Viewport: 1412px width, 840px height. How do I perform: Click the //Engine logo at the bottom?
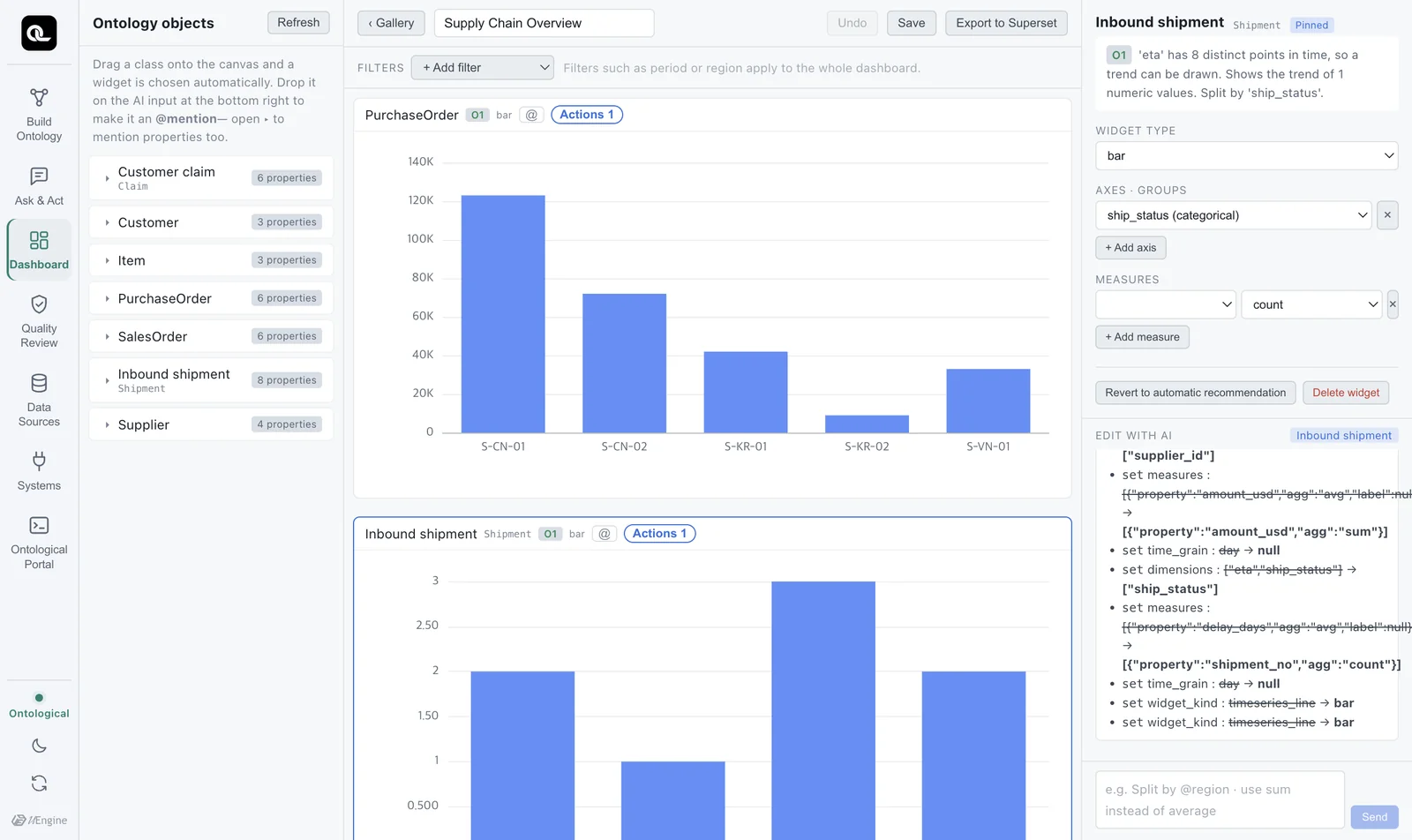[x=39, y=820]
